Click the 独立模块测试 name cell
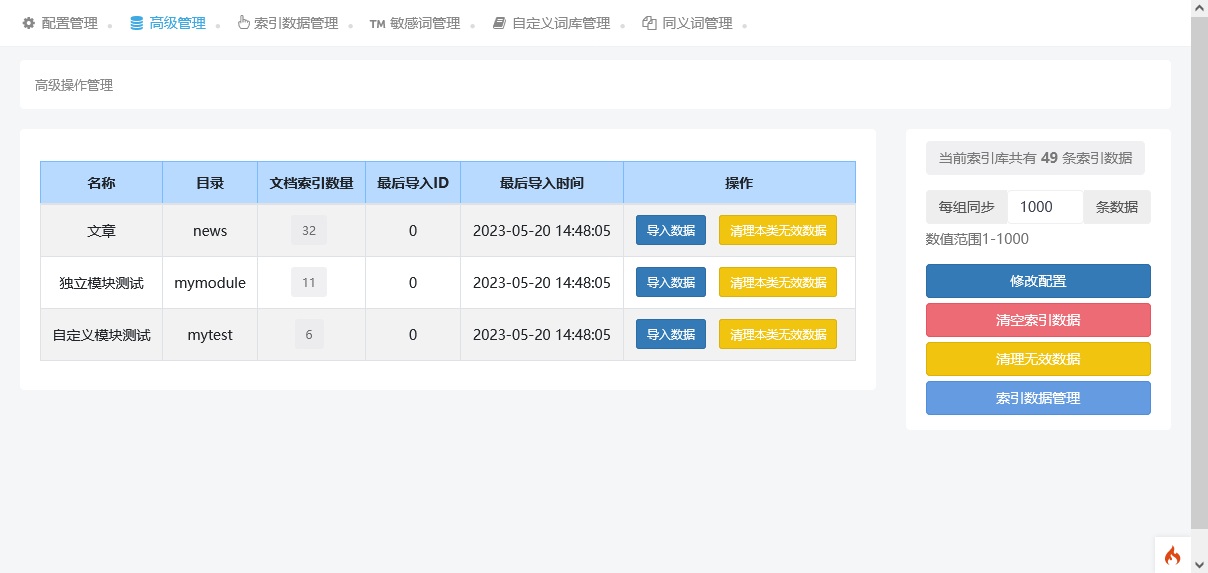The width and height of the screenshot is (1208, 573). [101, 282]
